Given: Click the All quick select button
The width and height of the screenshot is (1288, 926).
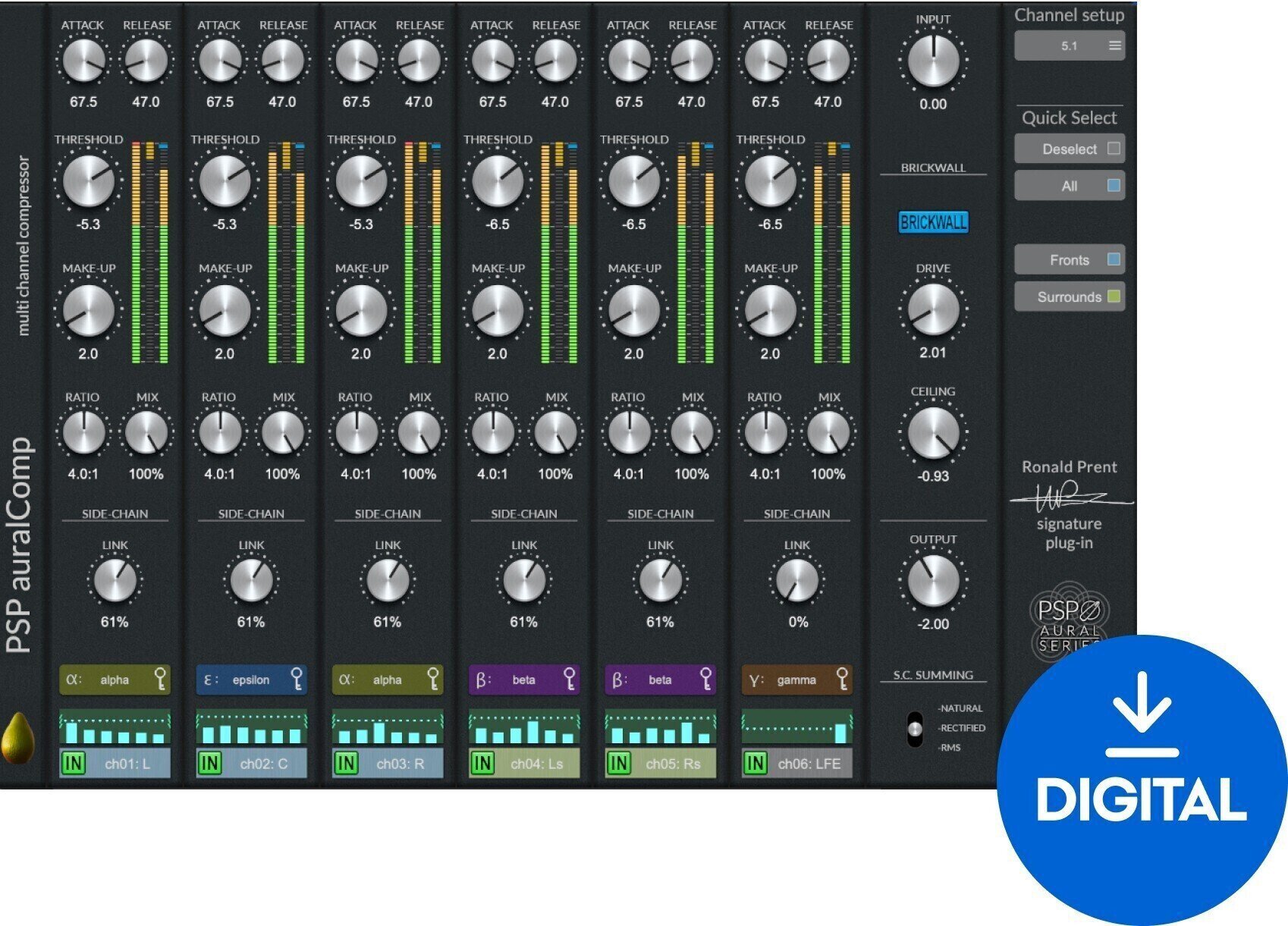Looking at the screenshot, I should (x=1070, y=186).
